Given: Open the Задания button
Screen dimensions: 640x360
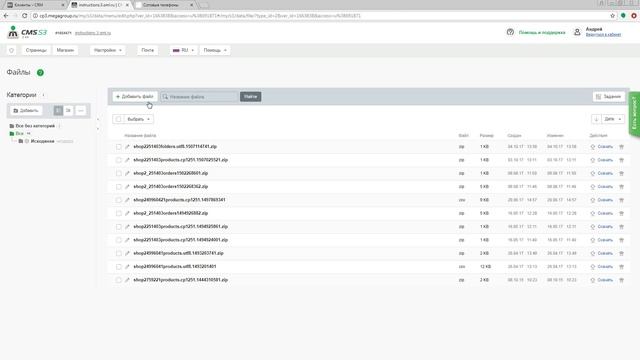Looking at the screenshot, I should coord(609,97).
